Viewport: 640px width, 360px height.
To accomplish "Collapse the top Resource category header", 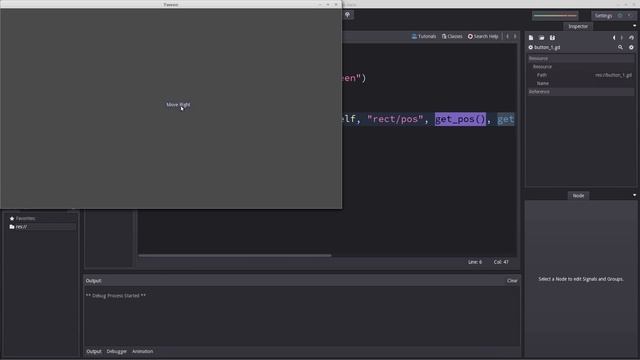I will point(580,58).
